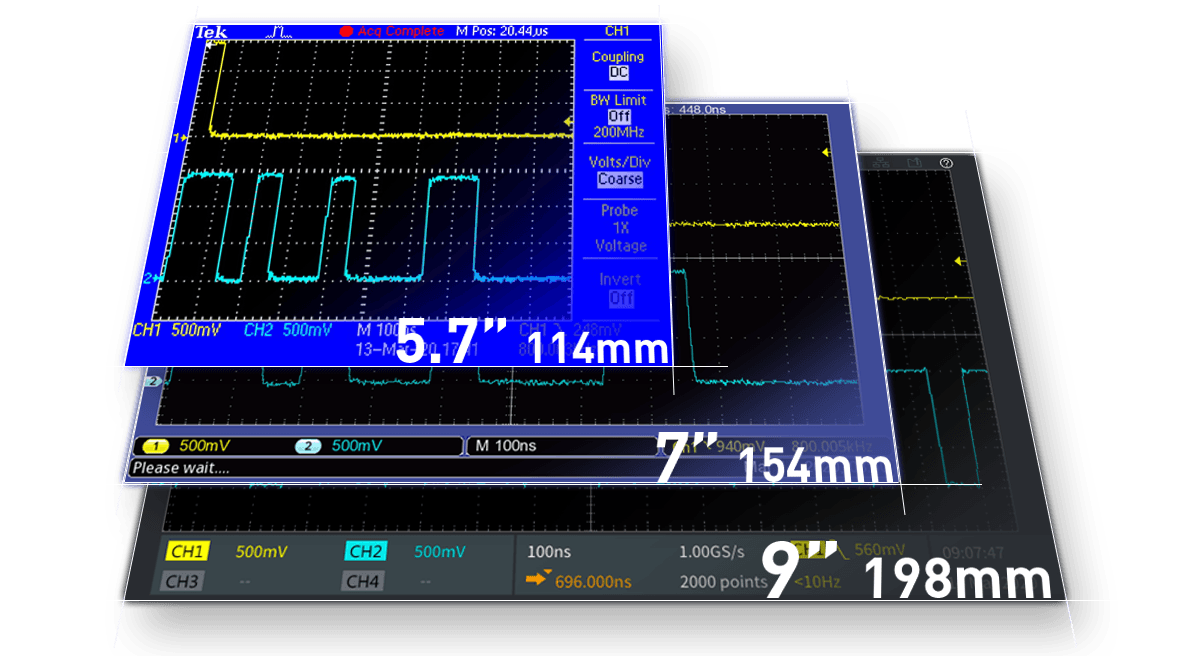
Task: Click the cyan channel 2 badge on the 7-inch screen
Action: pos(308,445)
